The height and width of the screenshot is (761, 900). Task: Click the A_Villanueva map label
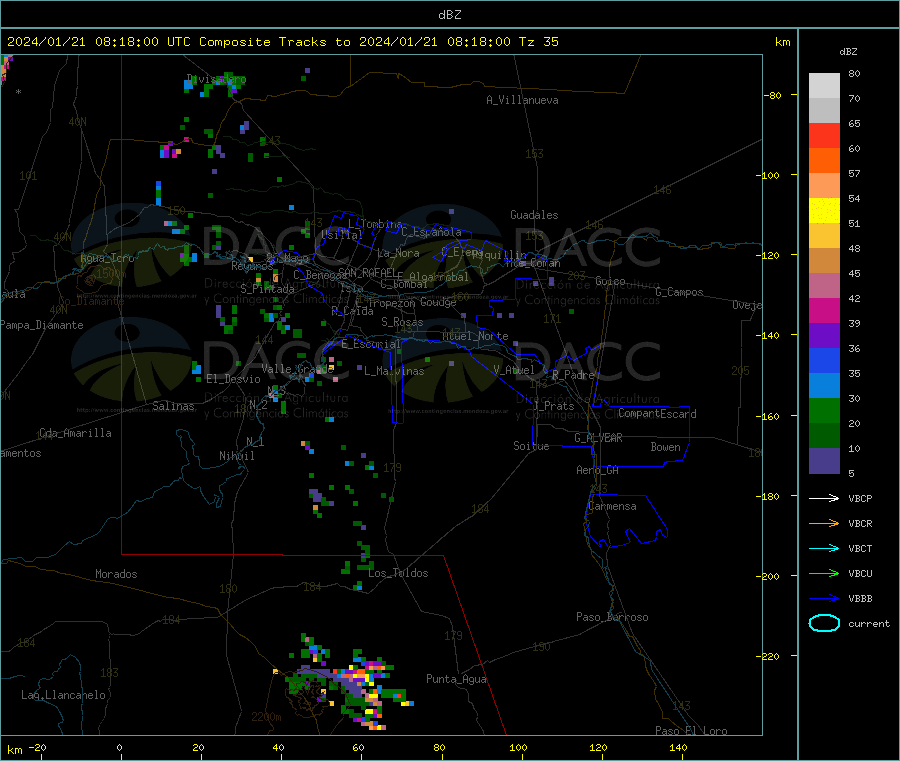coord(522,100)
